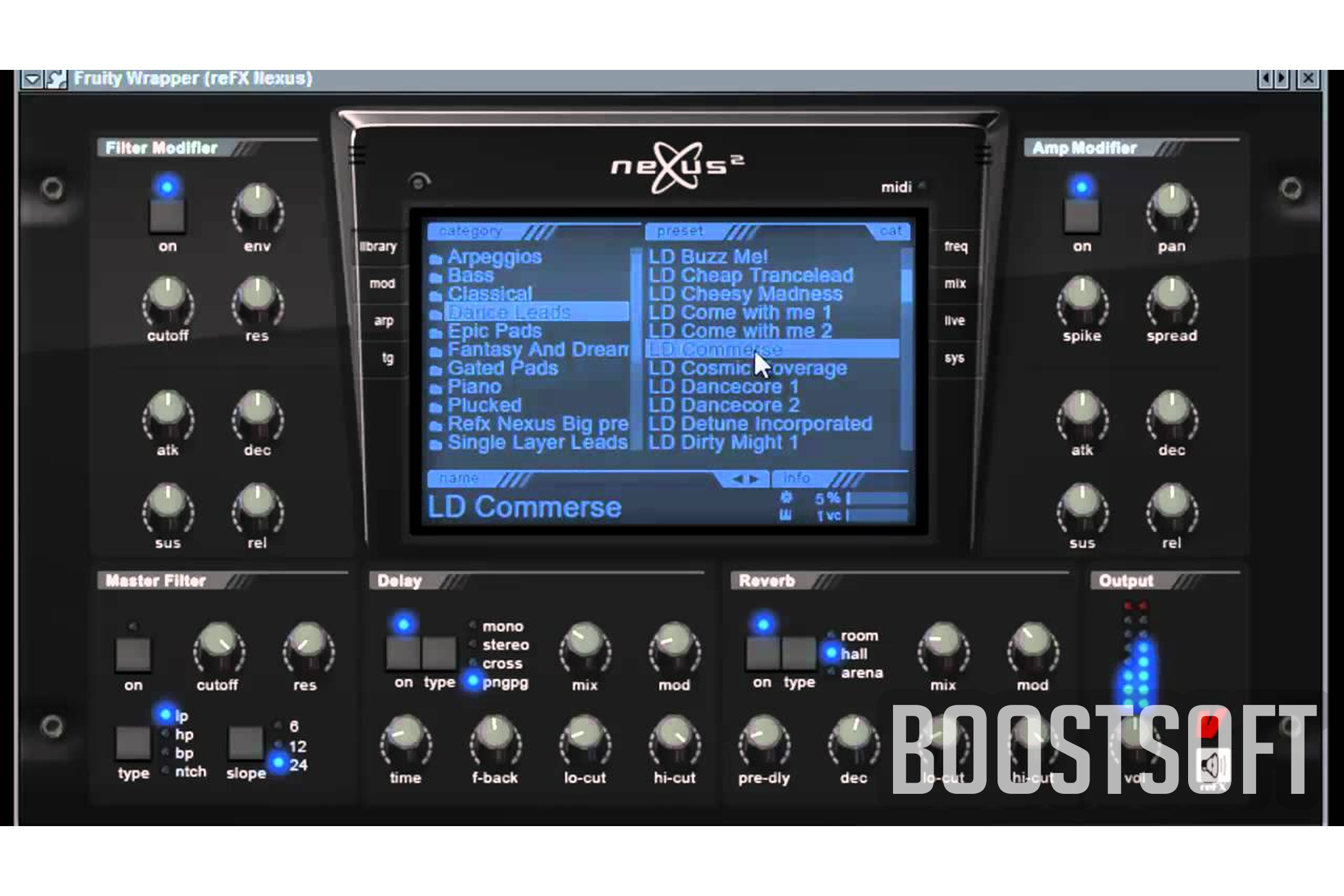Open the Bass category folder
The width and height of the screenshot is (1344, 896).
462,276
